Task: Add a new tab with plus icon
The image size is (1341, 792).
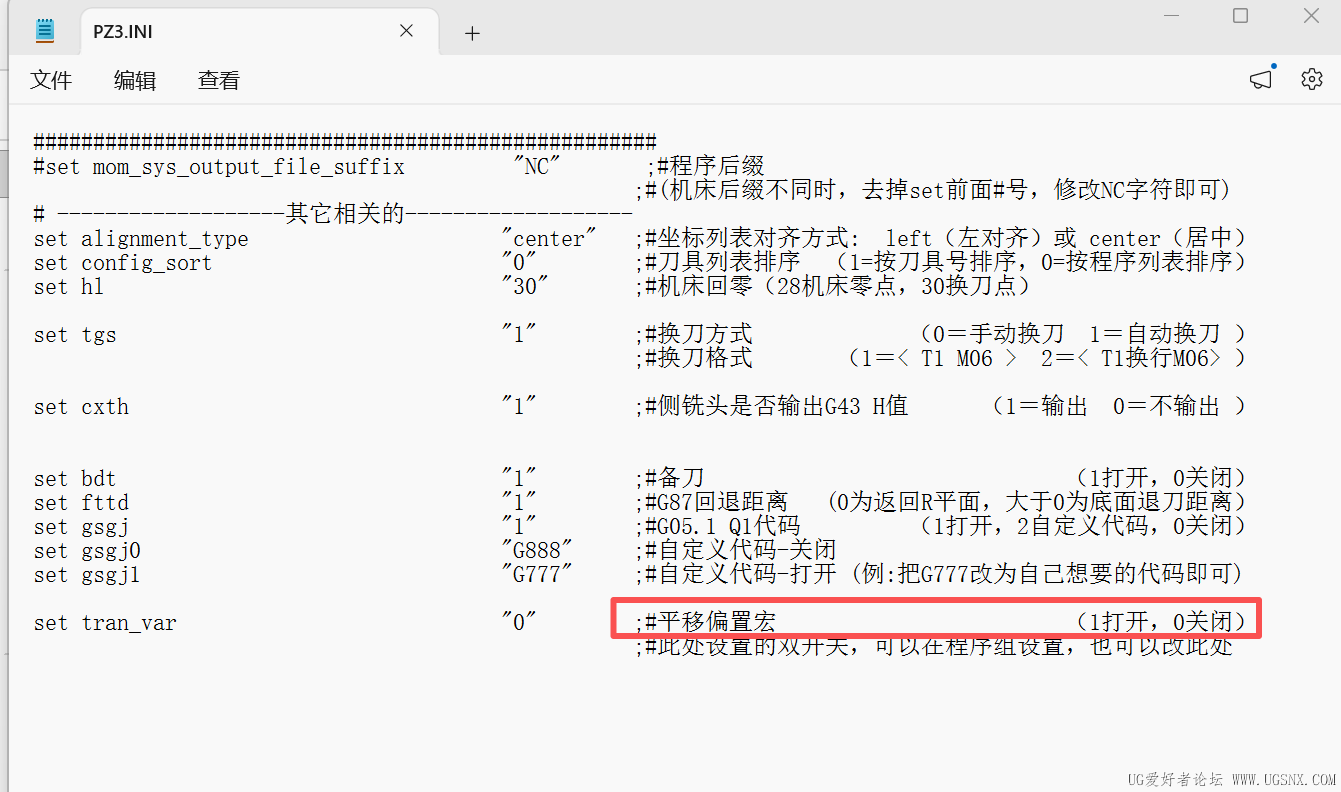Action: pyautogui.click(x=472, y=33)
